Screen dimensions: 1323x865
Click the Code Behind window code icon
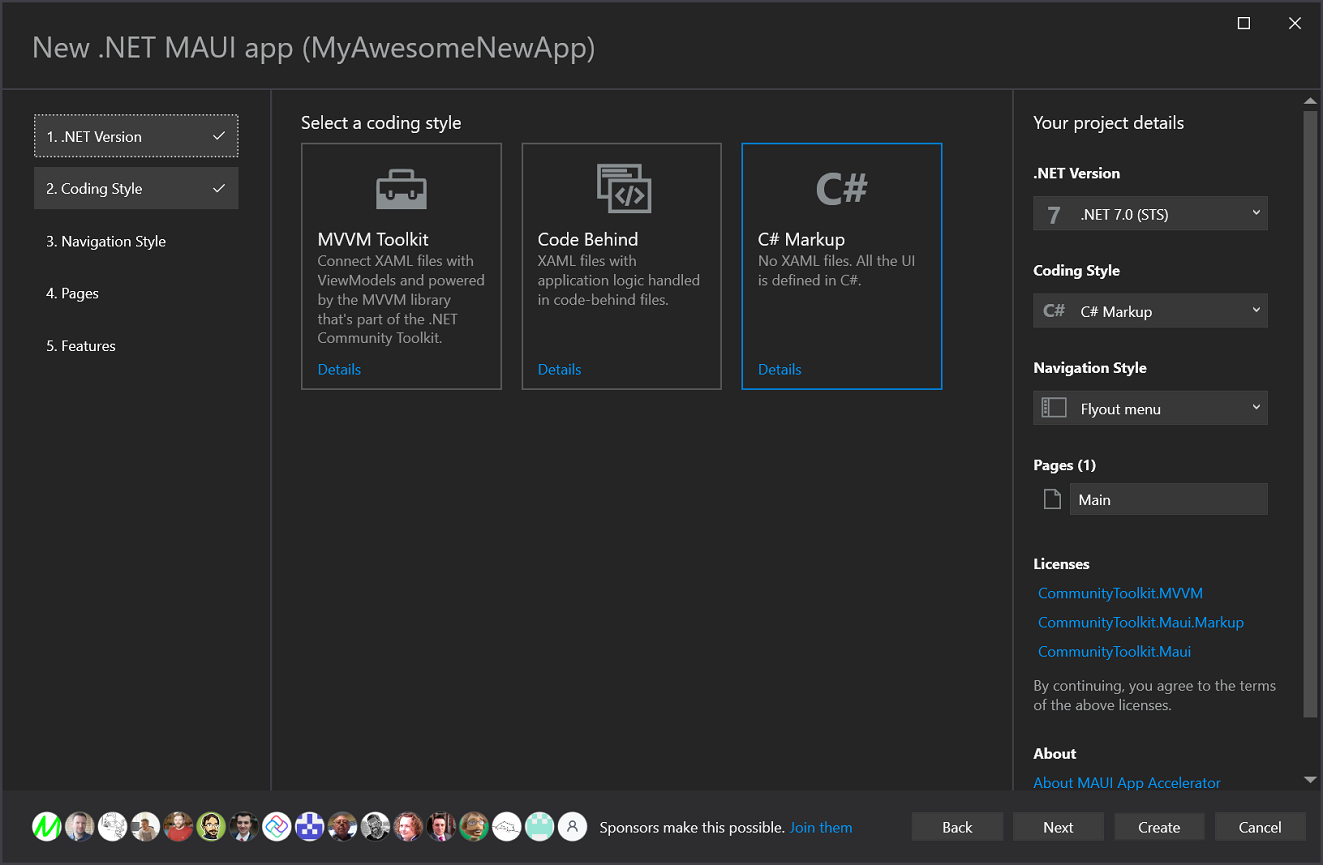click(624, 188)
